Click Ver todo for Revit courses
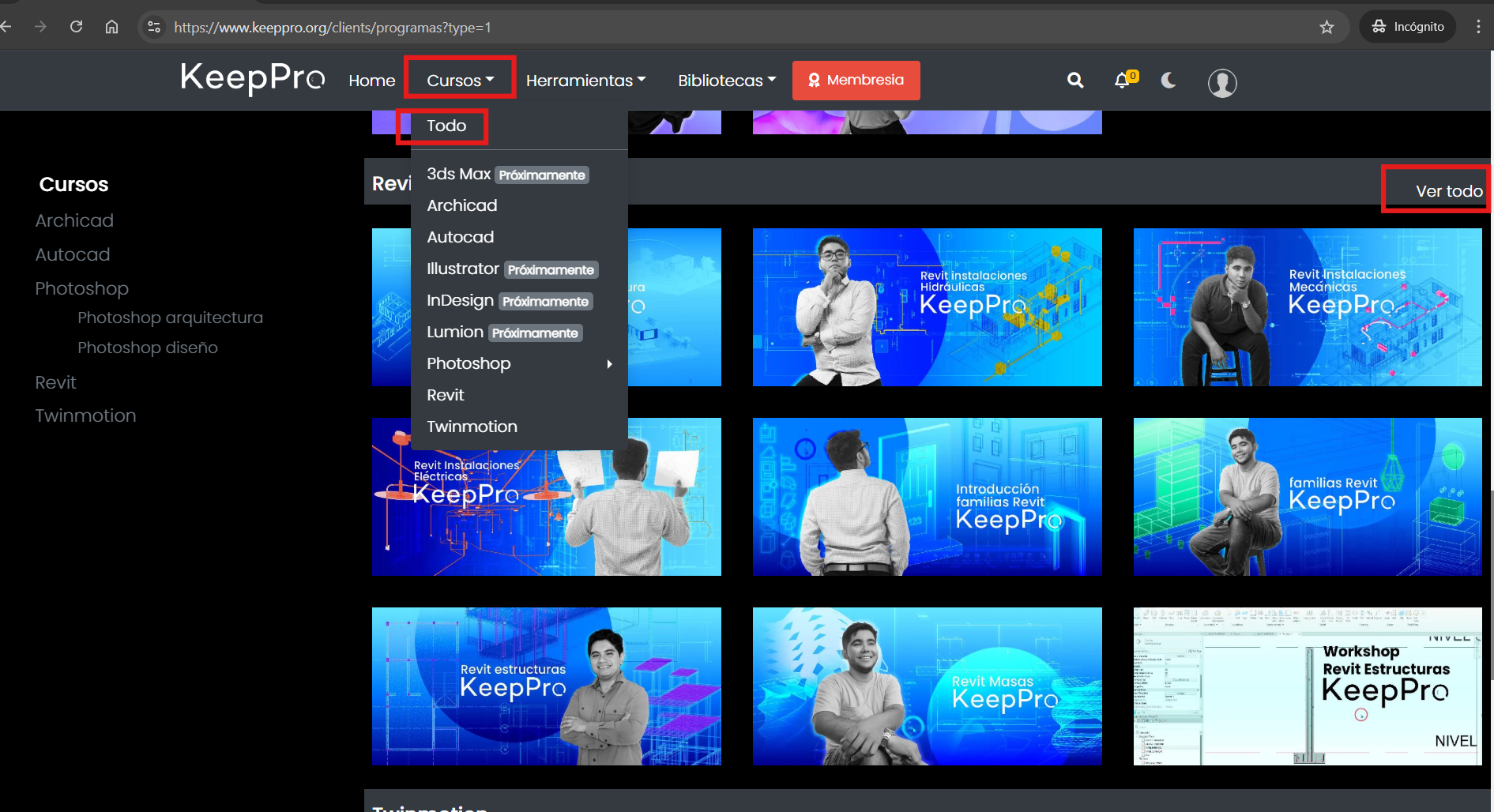 click(1449, 191)
